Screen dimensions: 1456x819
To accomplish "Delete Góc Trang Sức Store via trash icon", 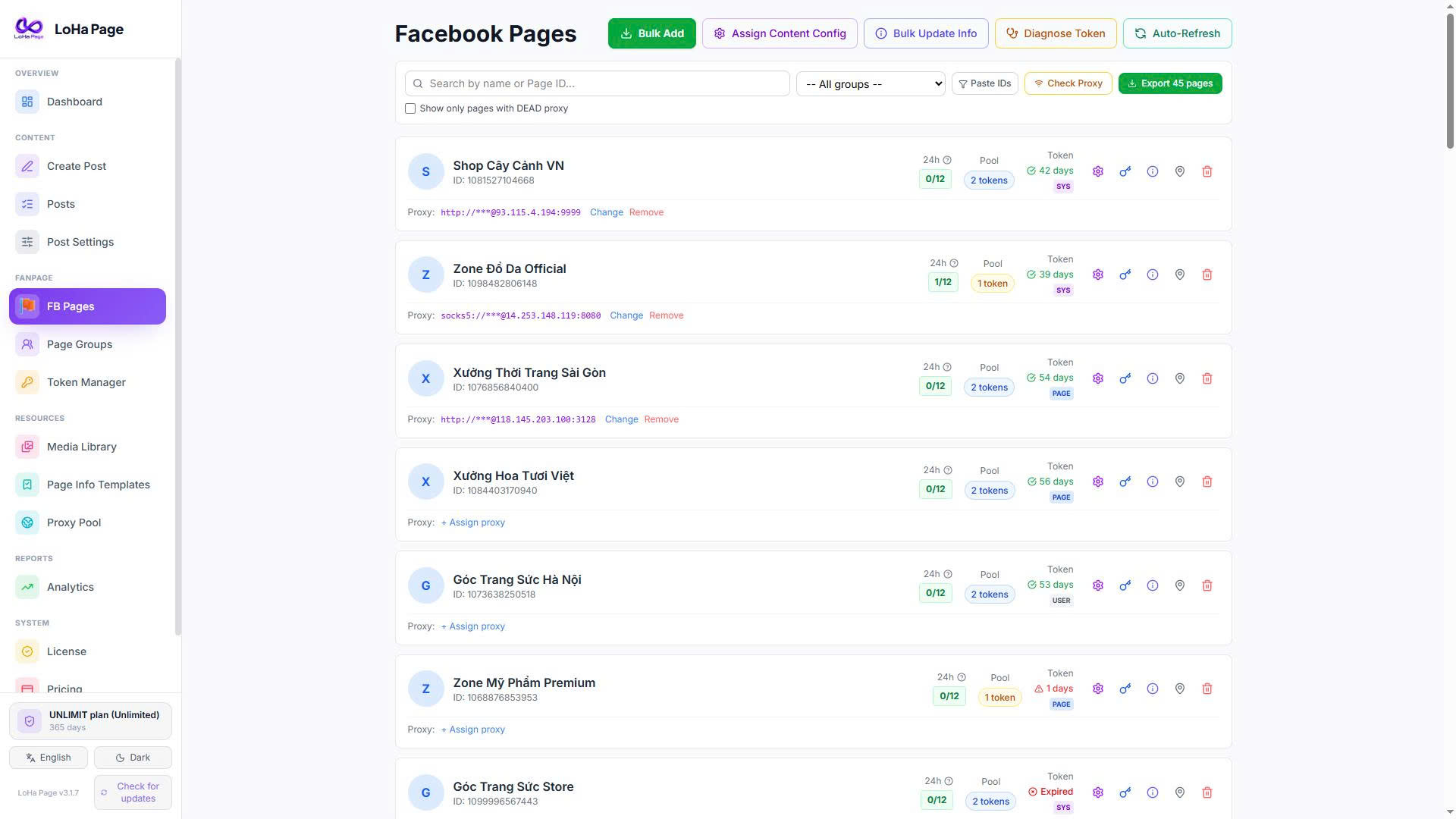I will click(1207, 792).
